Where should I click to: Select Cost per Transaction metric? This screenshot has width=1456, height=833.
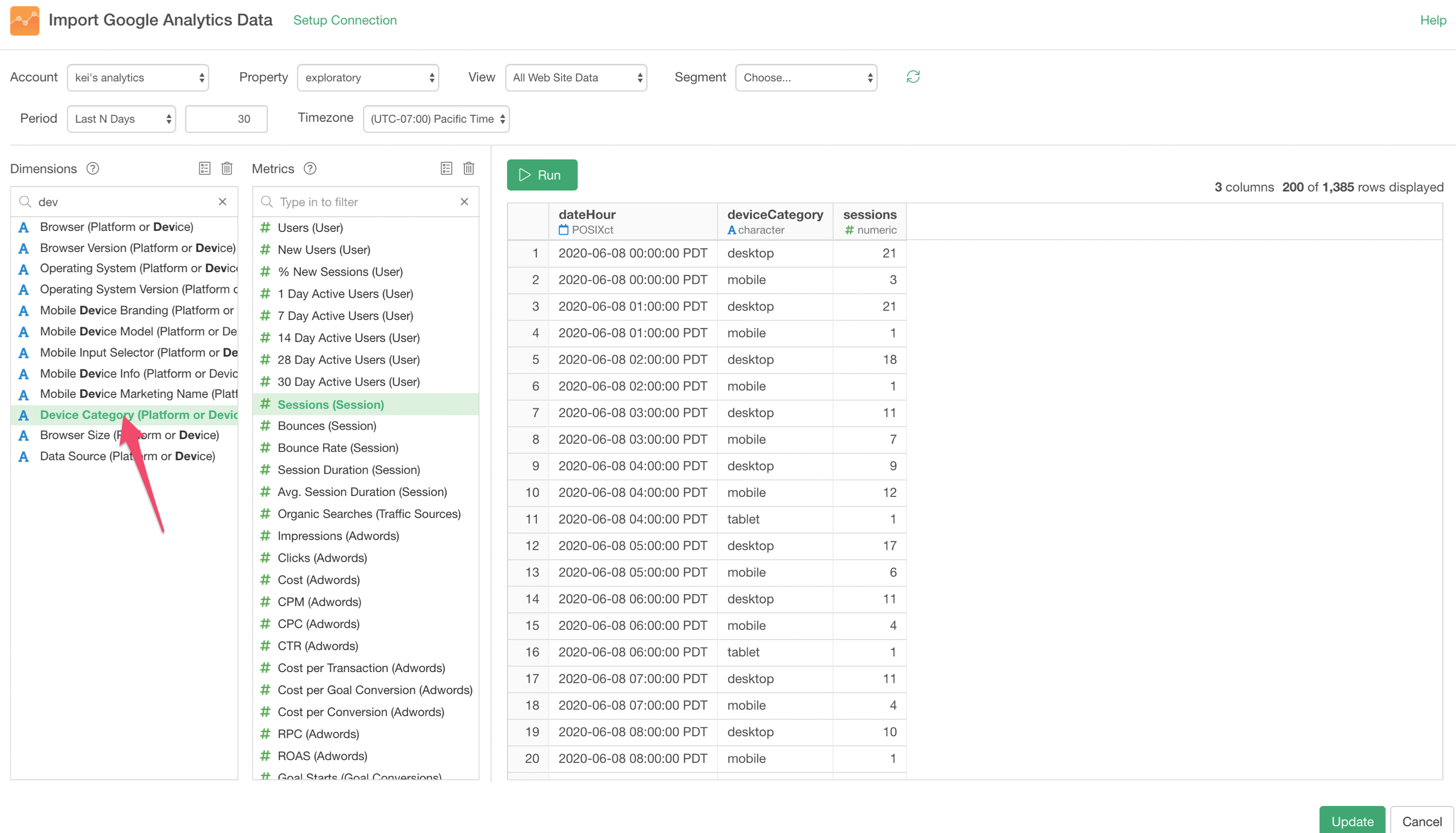366,668
